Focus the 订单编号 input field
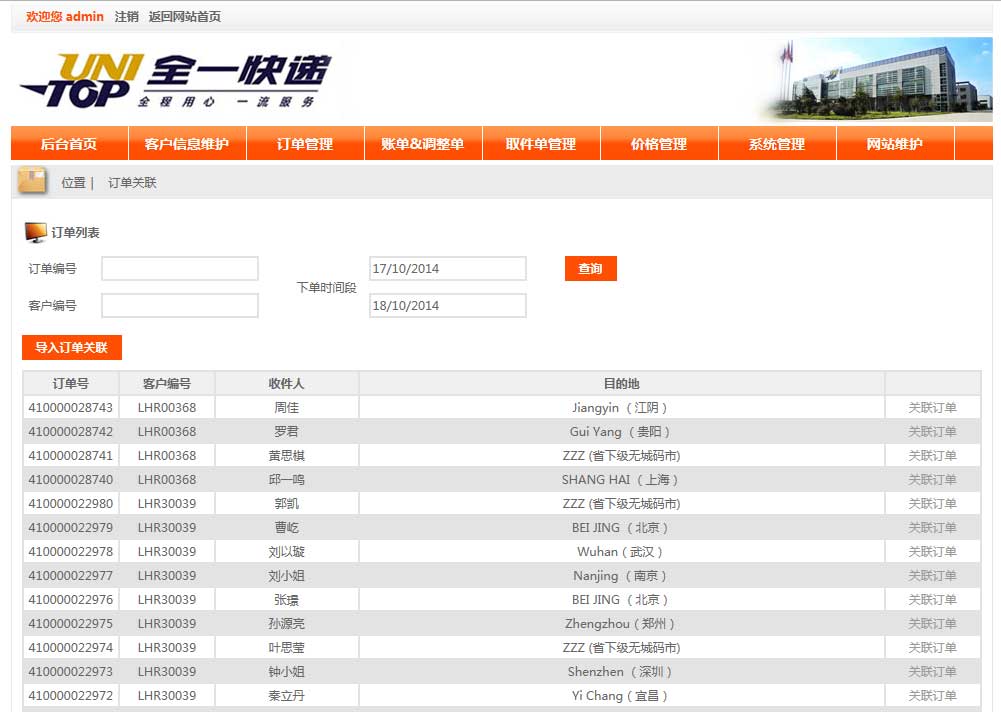Image resolution: width=1001 pixels, height=712 pixels. tap(180, 268)
